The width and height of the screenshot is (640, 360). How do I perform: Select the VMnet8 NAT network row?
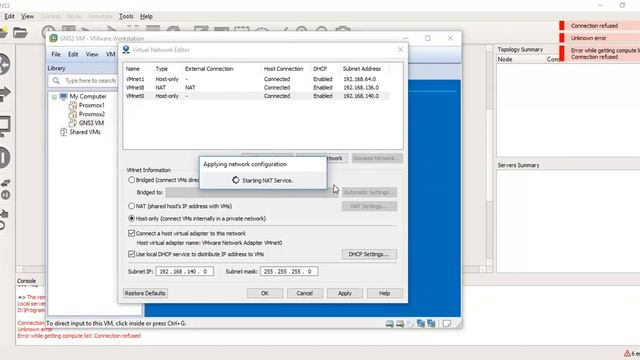tap(257, 87)
